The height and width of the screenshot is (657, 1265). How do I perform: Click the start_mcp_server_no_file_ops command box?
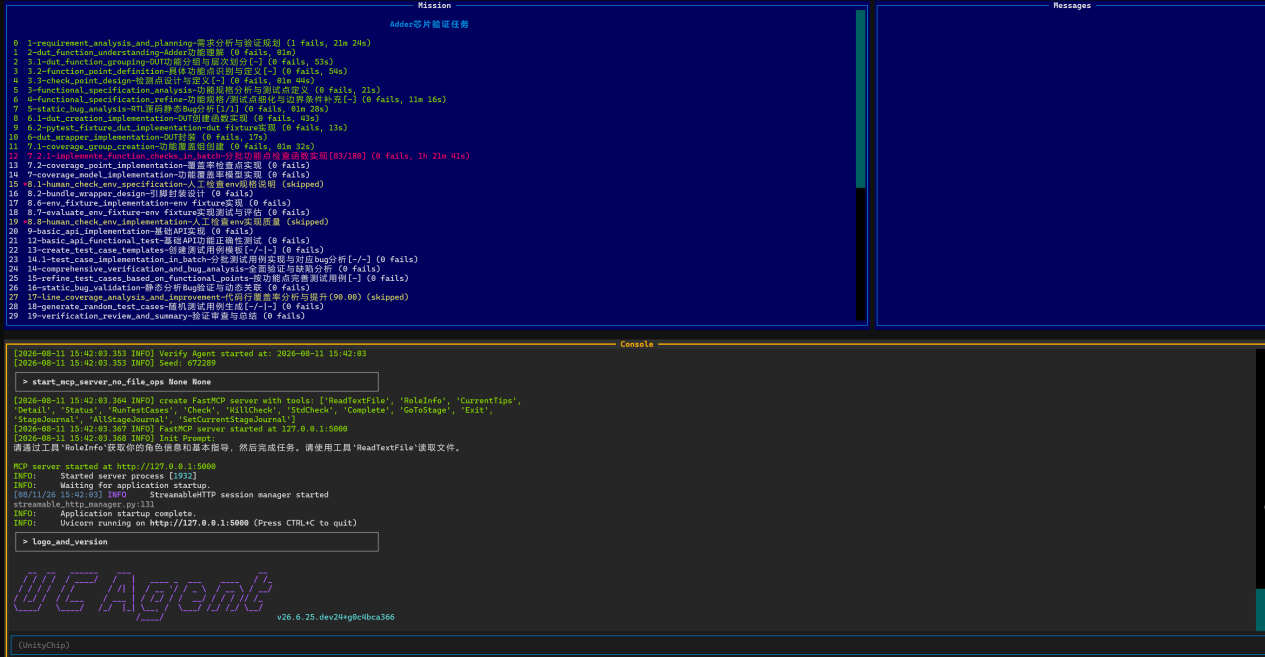(197, 382)
